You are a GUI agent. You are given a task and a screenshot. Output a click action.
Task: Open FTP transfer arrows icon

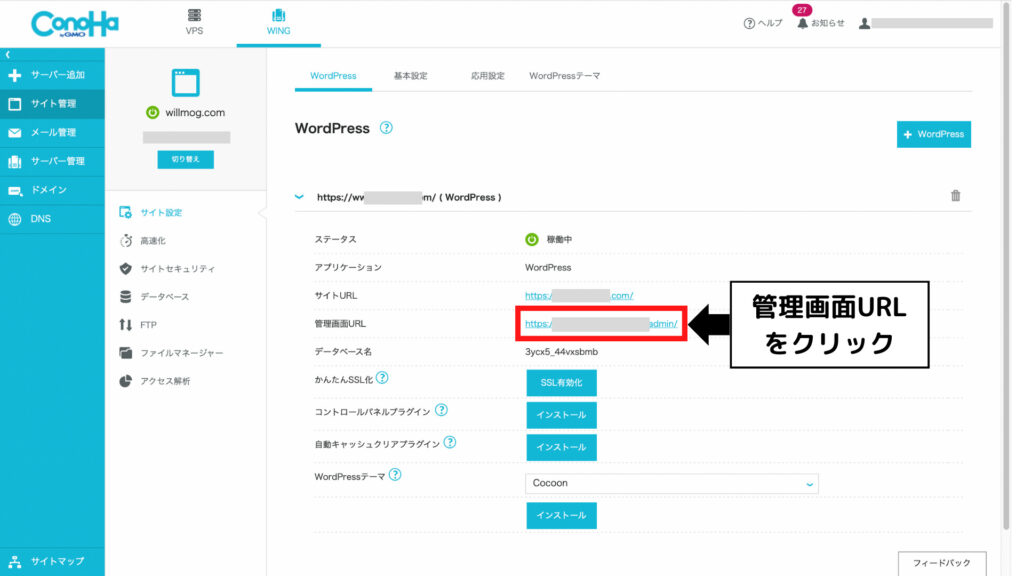125,325
